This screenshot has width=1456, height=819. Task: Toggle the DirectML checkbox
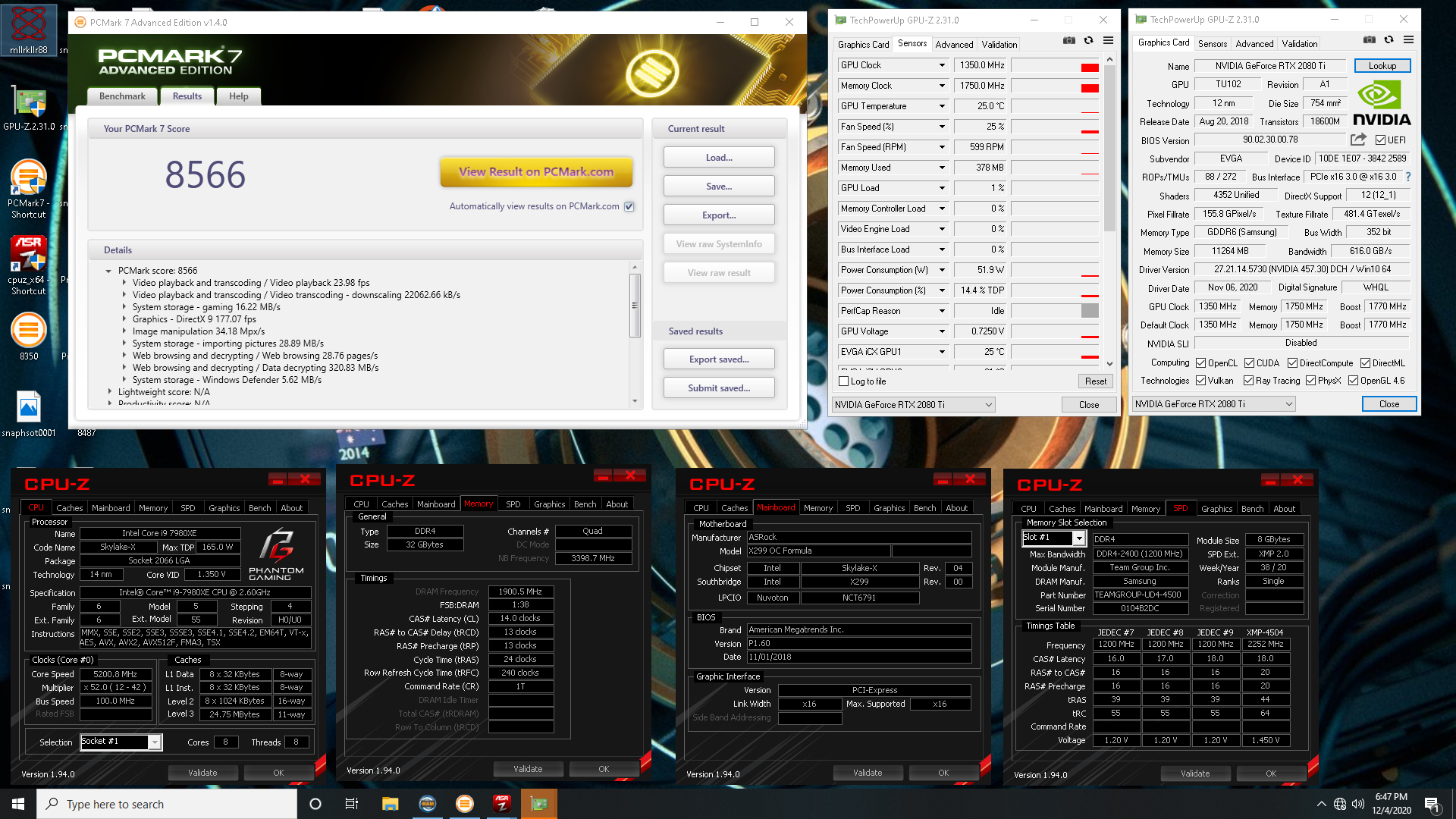pos(1365,363)
